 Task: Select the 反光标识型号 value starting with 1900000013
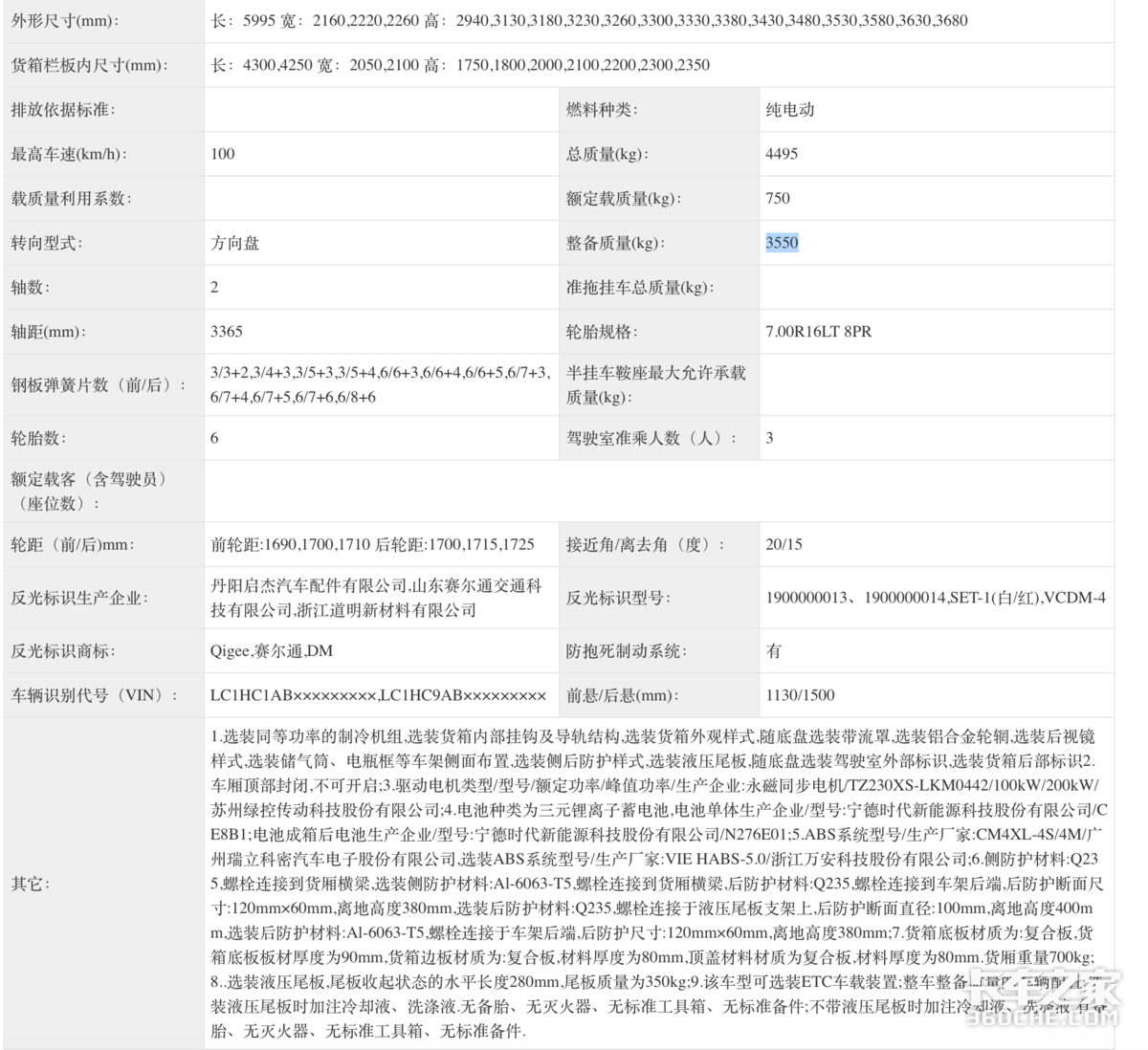point(935,598)
